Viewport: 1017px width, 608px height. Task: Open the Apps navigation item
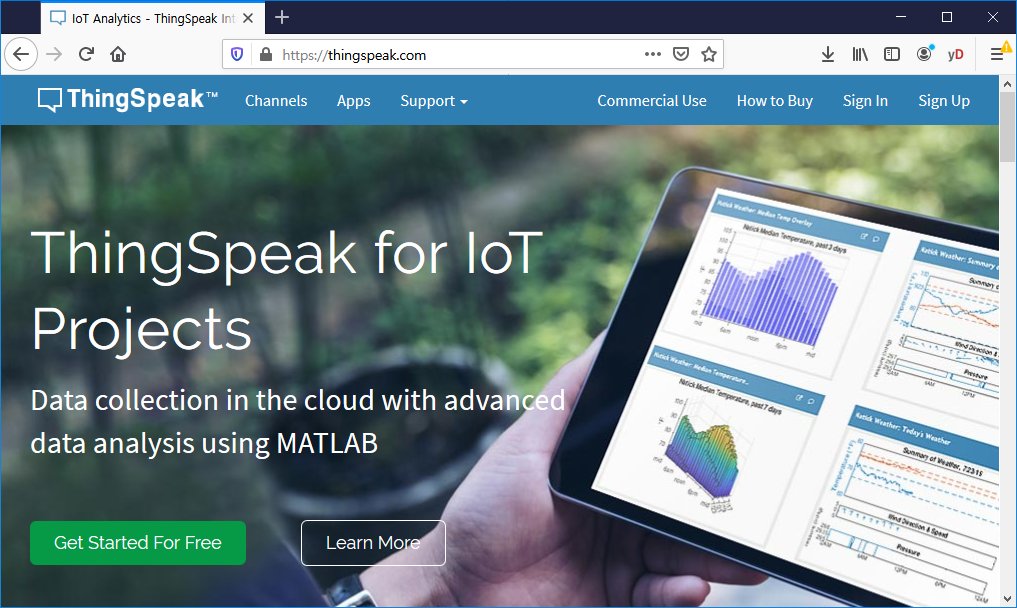(353, 101)
